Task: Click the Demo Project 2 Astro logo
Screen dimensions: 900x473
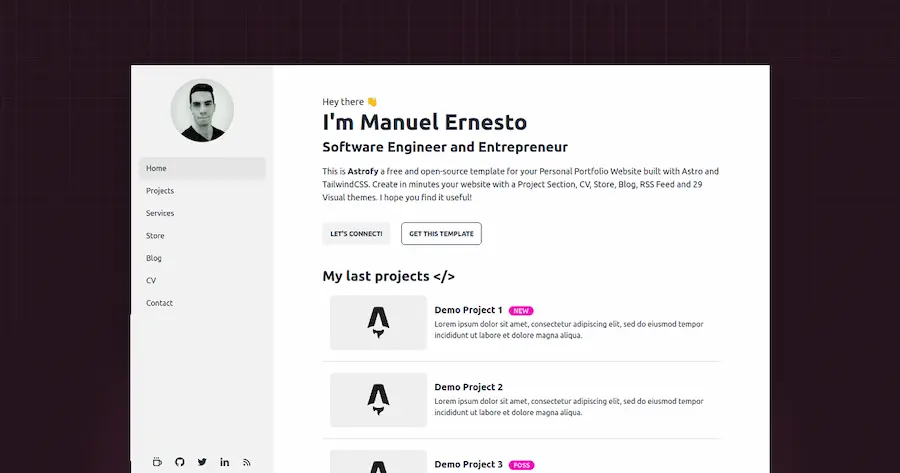Action: [378, 399]
